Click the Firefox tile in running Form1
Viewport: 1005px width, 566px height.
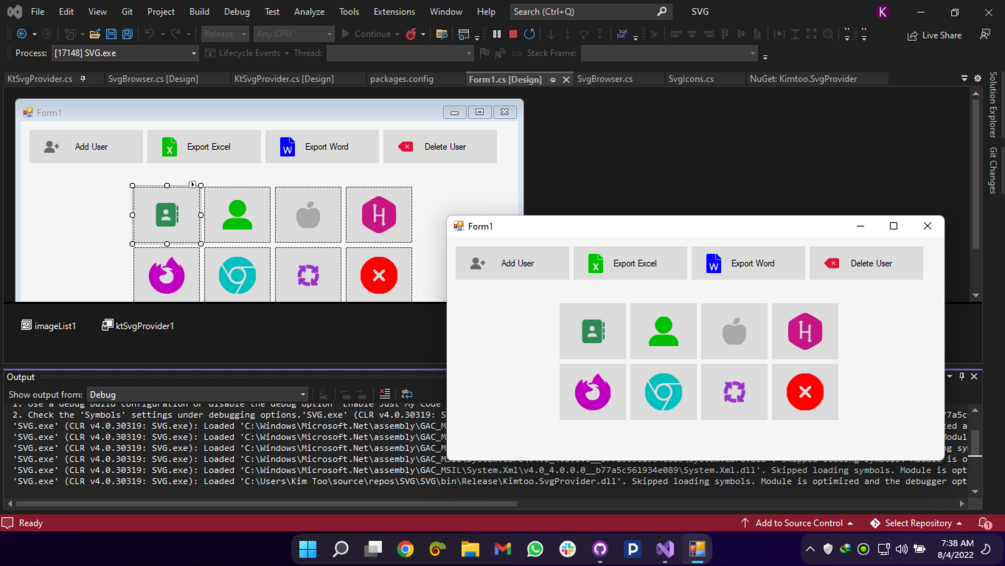coord(593,392)
